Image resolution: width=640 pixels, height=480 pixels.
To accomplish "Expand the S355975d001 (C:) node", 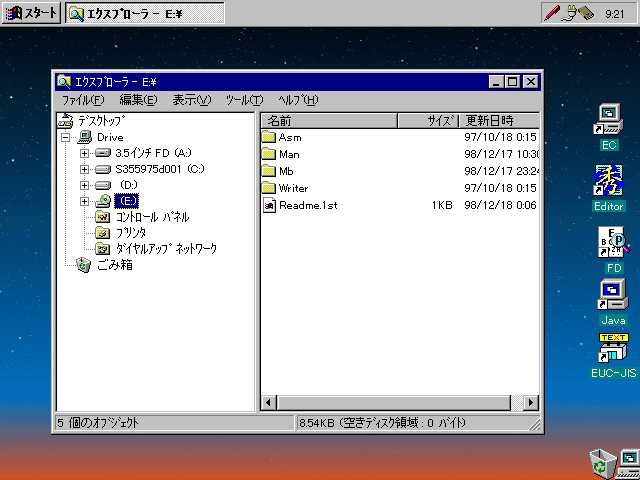I will [84, 169].
